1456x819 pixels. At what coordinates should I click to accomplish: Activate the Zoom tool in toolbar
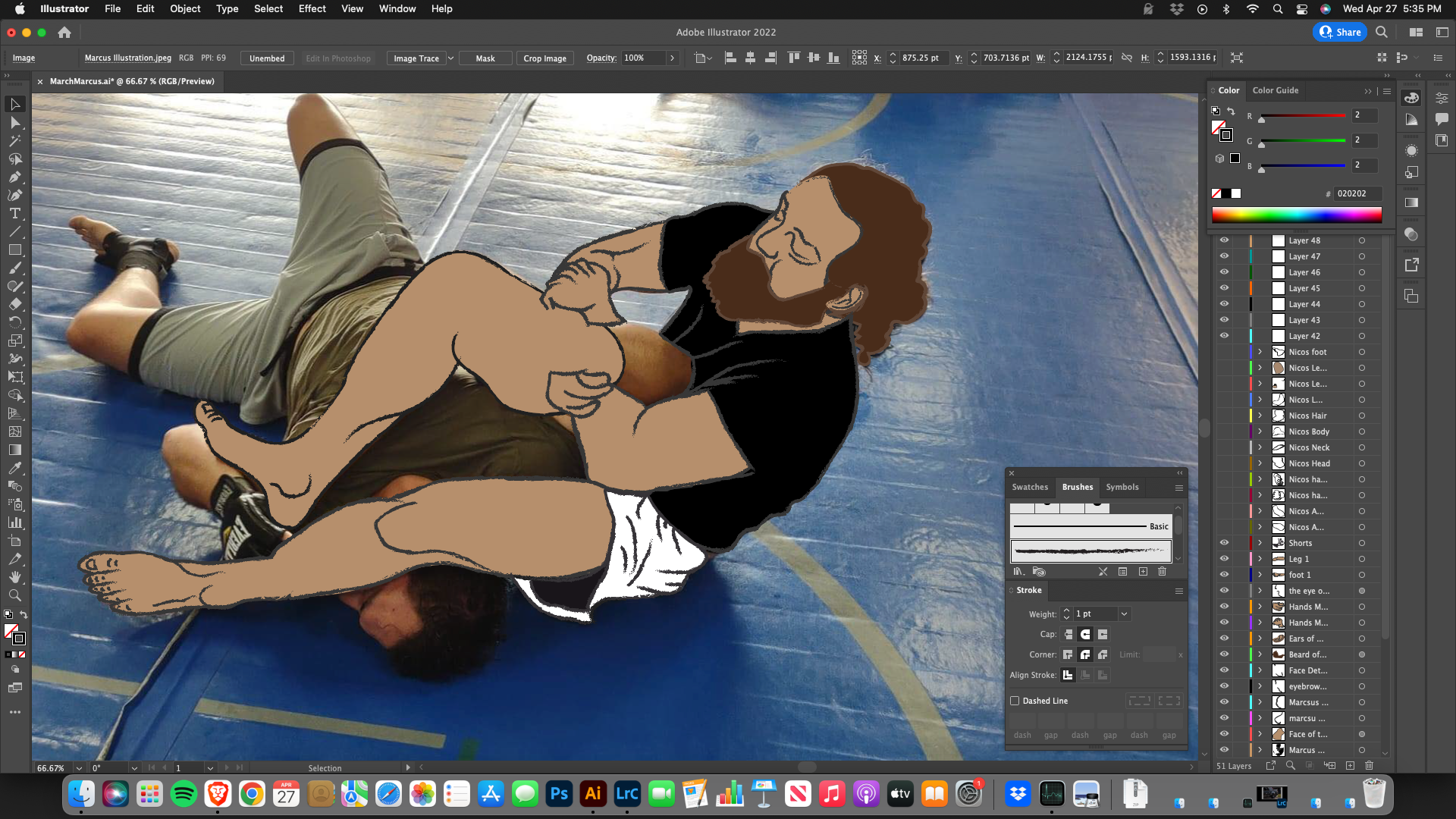(x=14, y=595)
